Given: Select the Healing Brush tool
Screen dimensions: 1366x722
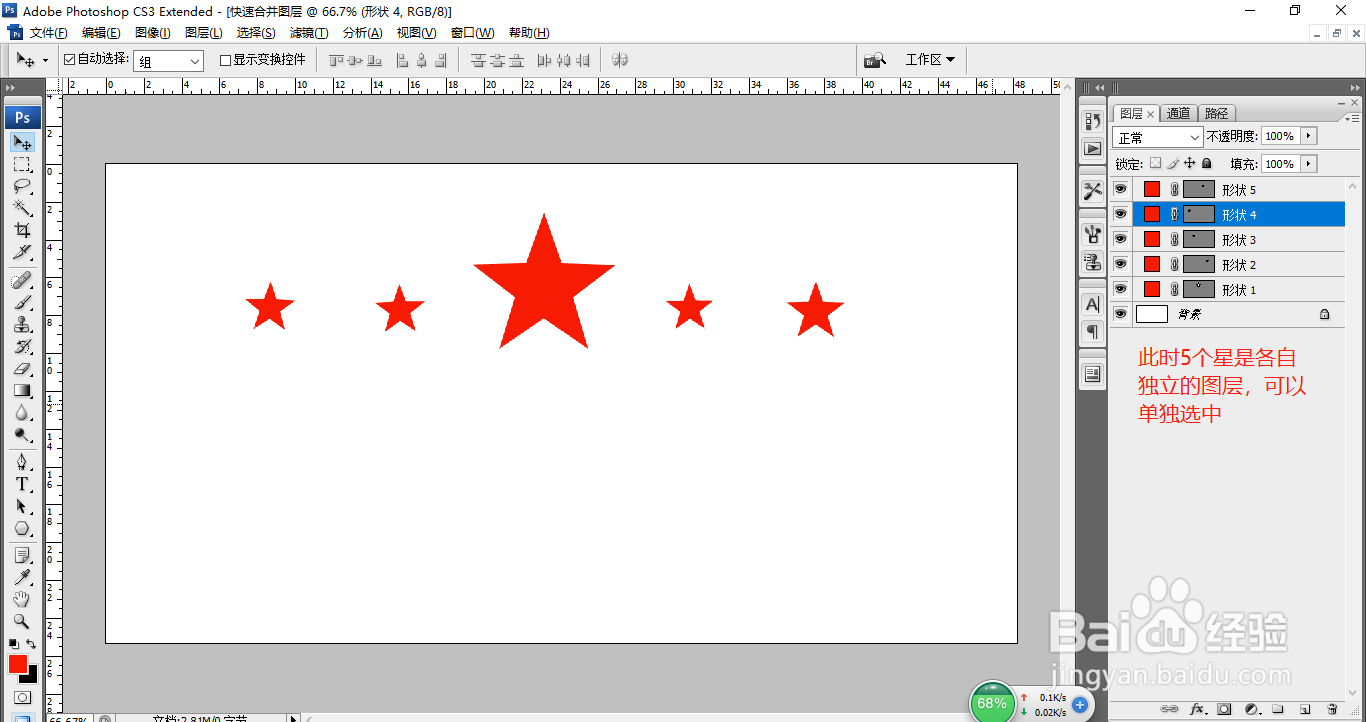Looking at the screenshot, I should (x=22, y=280).
